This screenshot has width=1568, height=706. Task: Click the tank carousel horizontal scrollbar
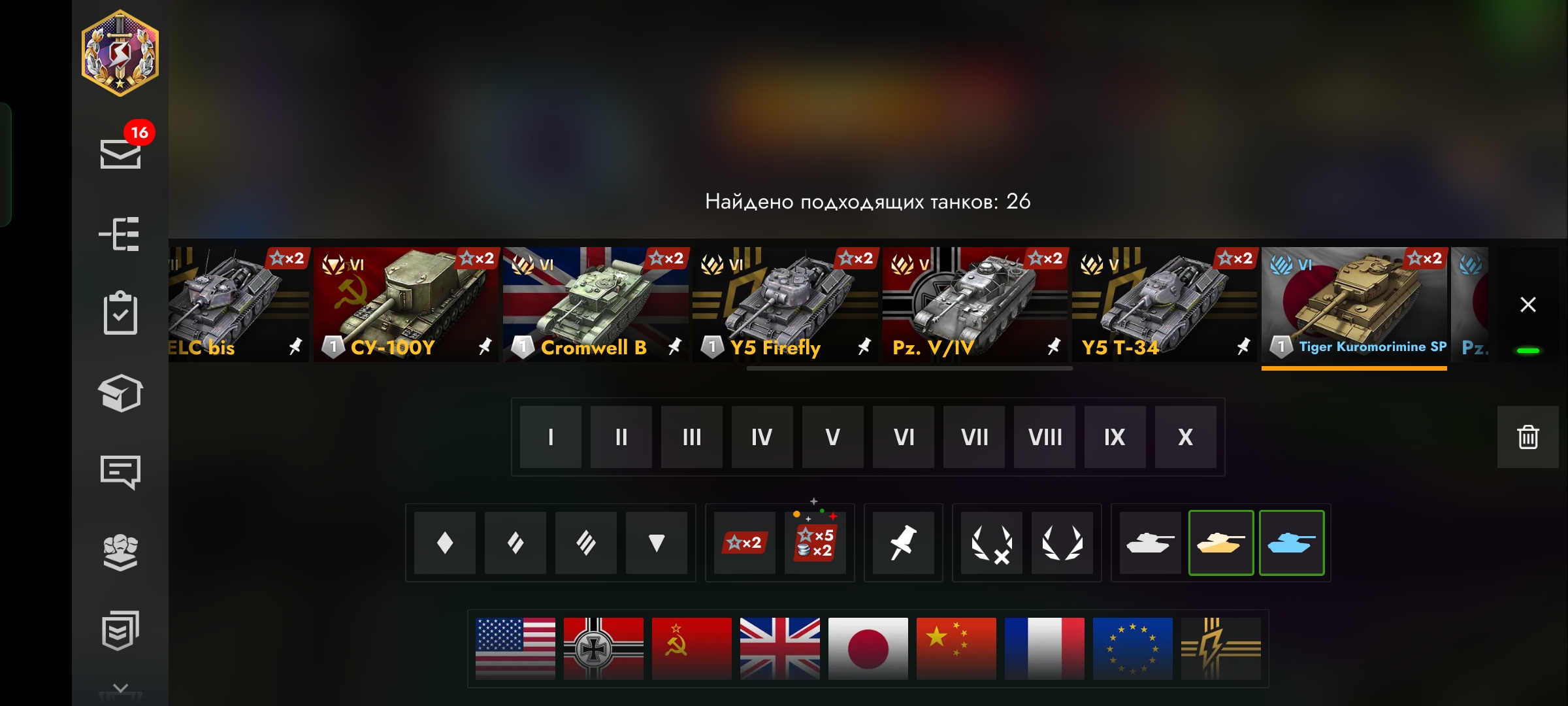909,368
